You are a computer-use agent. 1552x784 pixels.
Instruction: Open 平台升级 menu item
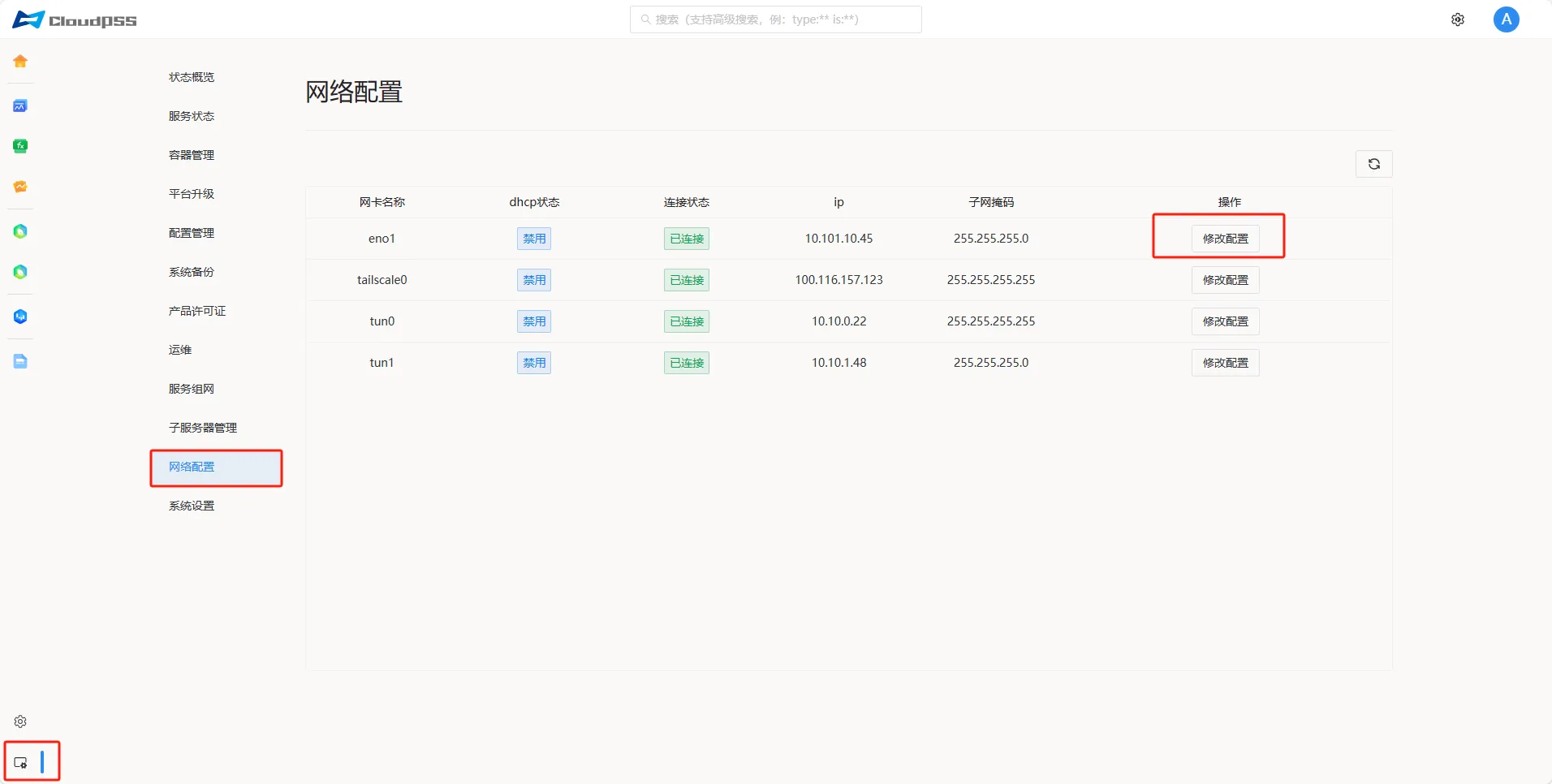point(192,194)
